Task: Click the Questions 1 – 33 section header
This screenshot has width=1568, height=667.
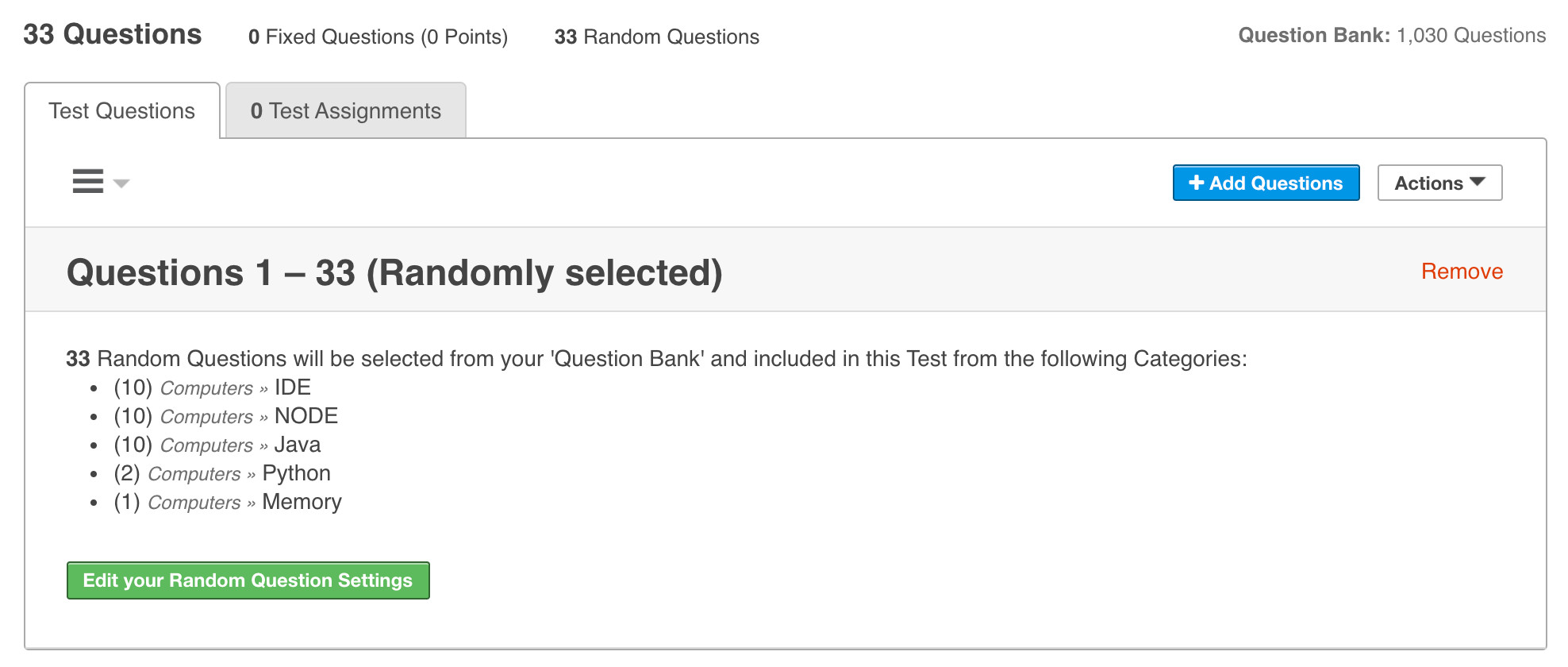Action: pyautogui.click(x=394, y=272)
